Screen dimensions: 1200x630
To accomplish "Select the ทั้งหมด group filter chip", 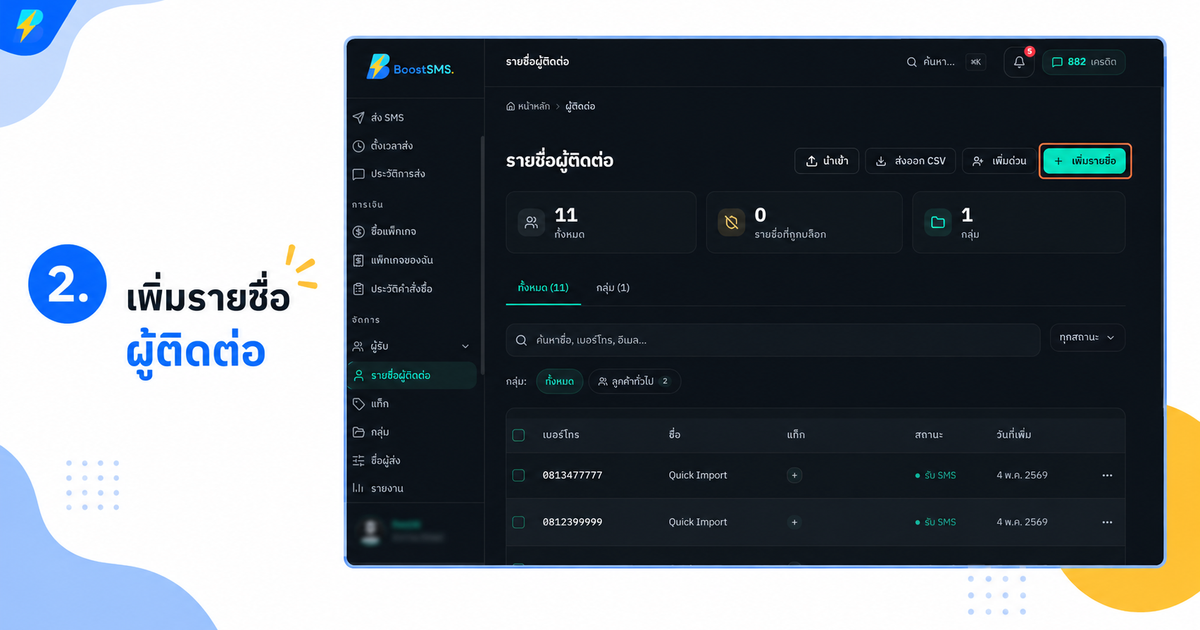I will click(560, 381).
